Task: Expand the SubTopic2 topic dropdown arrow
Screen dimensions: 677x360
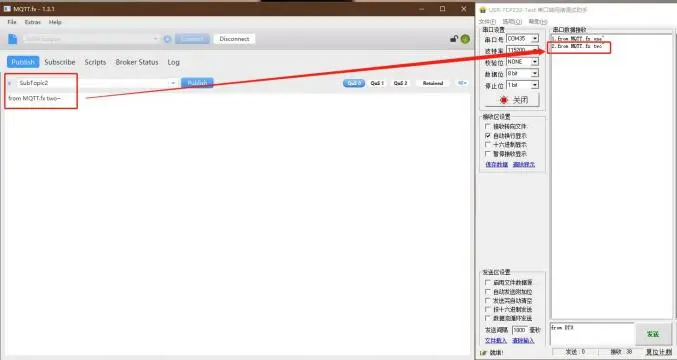Action: pos(173,83)
